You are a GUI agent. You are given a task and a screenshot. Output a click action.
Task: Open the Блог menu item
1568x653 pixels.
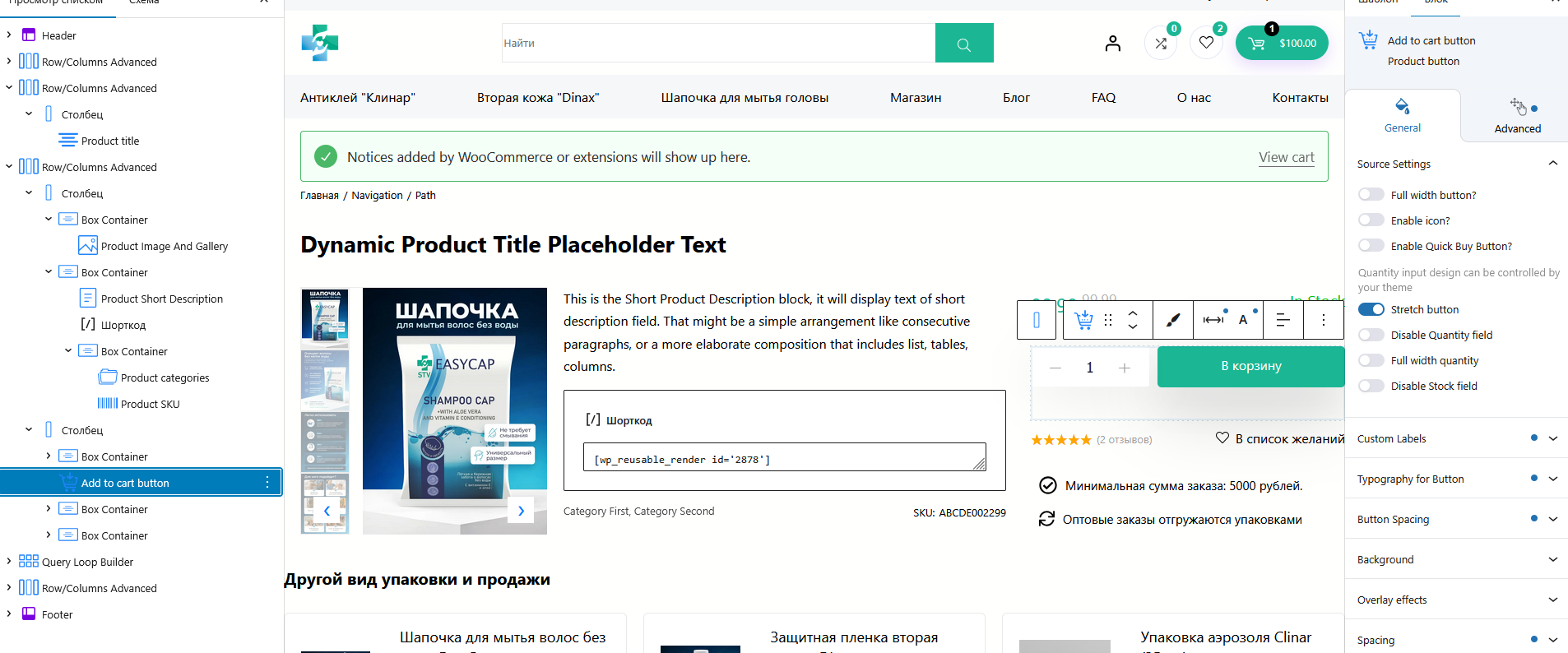click(1016, 97)
